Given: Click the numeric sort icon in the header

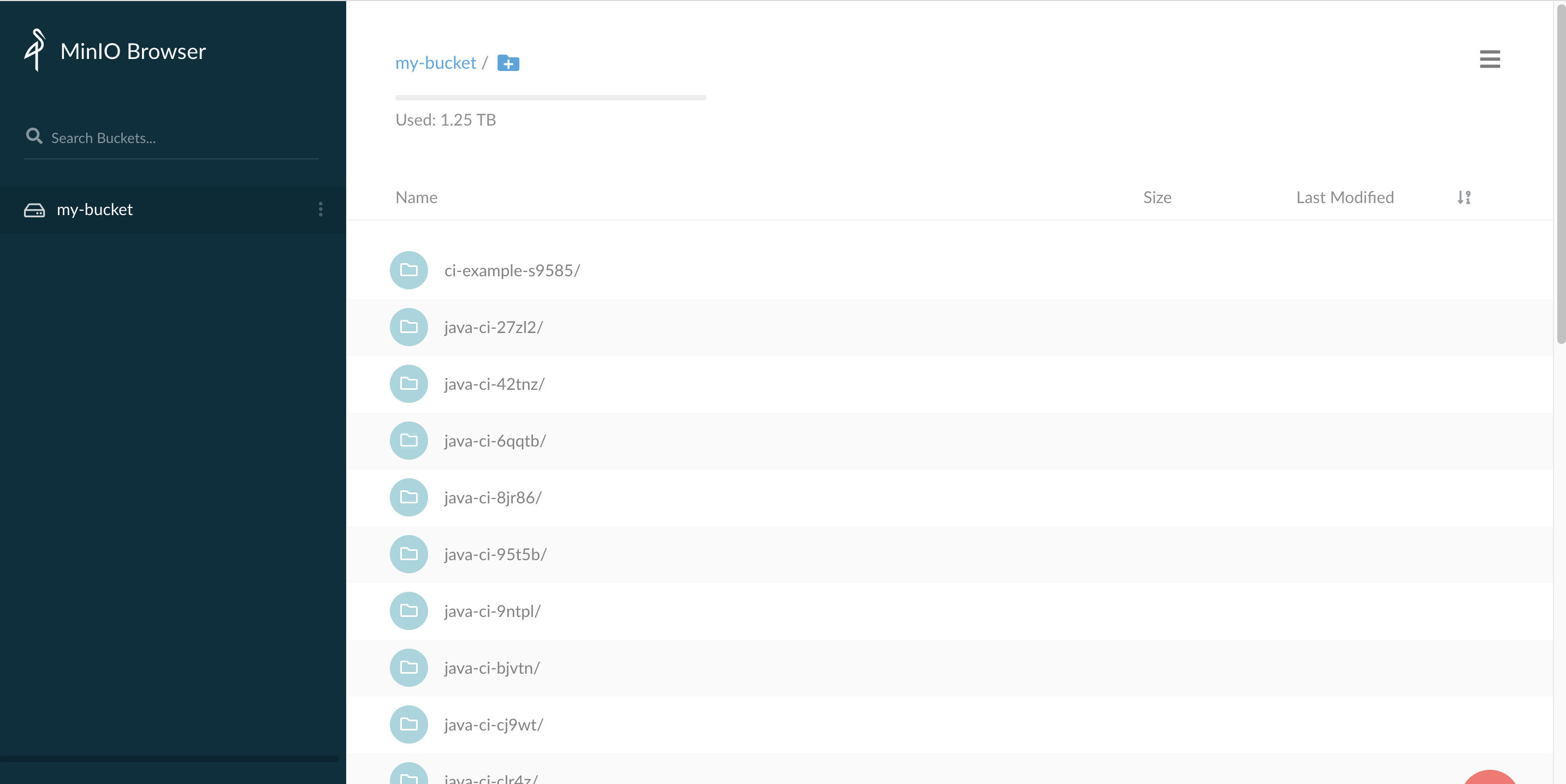Looking at the screenshot, I should 1464,197.
